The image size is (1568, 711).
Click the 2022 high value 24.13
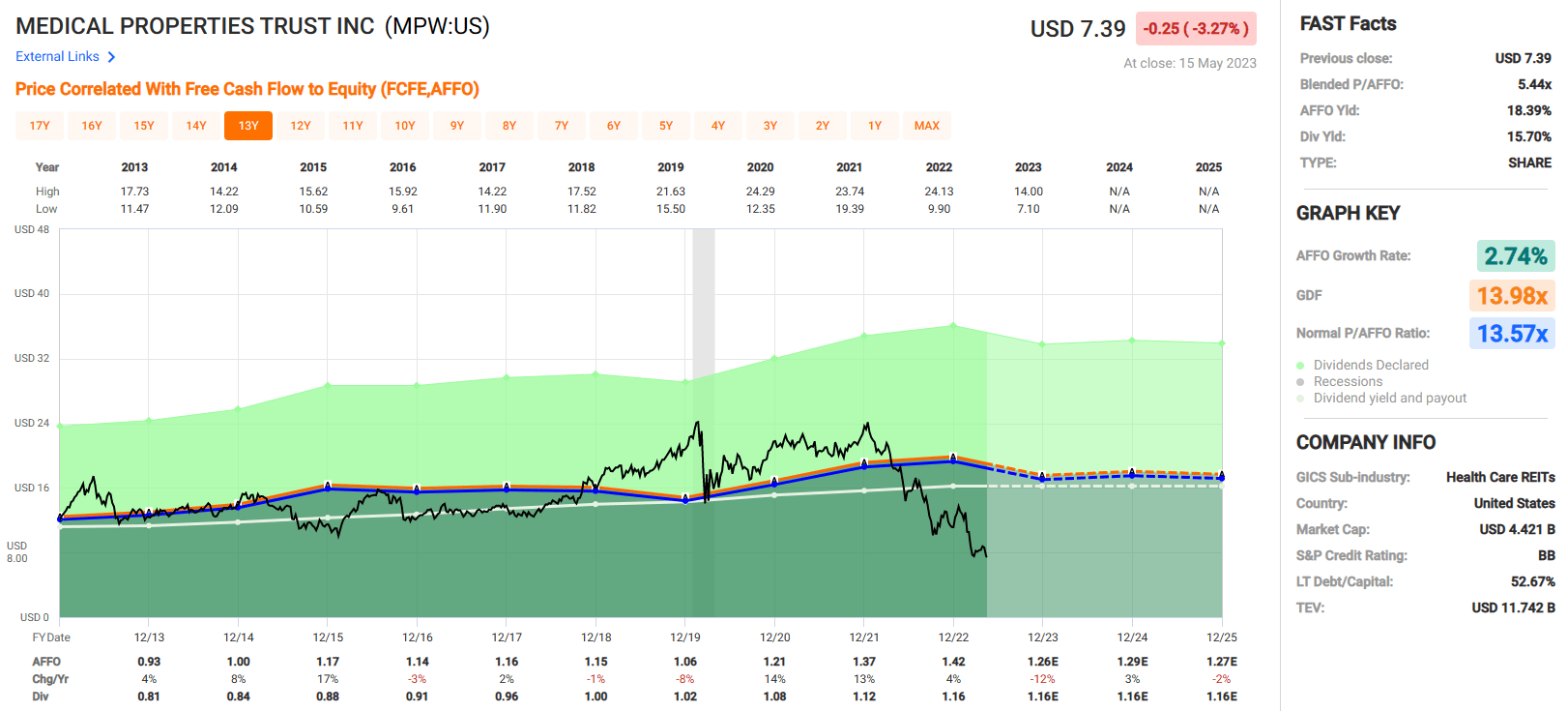[939, 192]
